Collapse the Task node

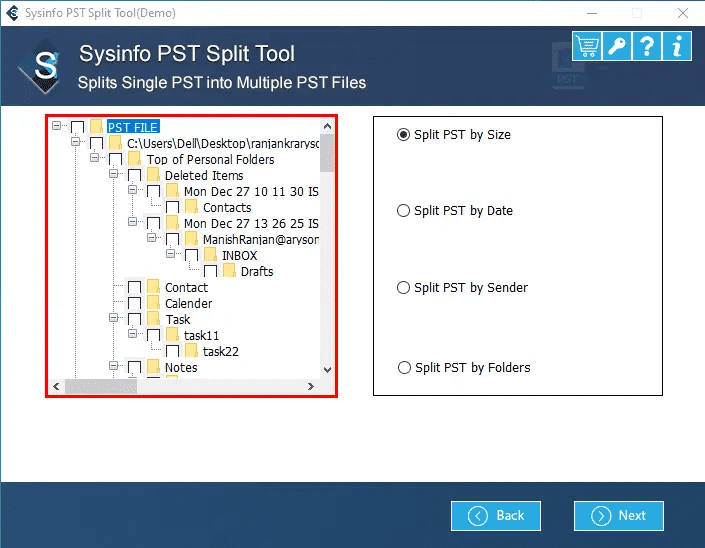click(x=113, y=318)
